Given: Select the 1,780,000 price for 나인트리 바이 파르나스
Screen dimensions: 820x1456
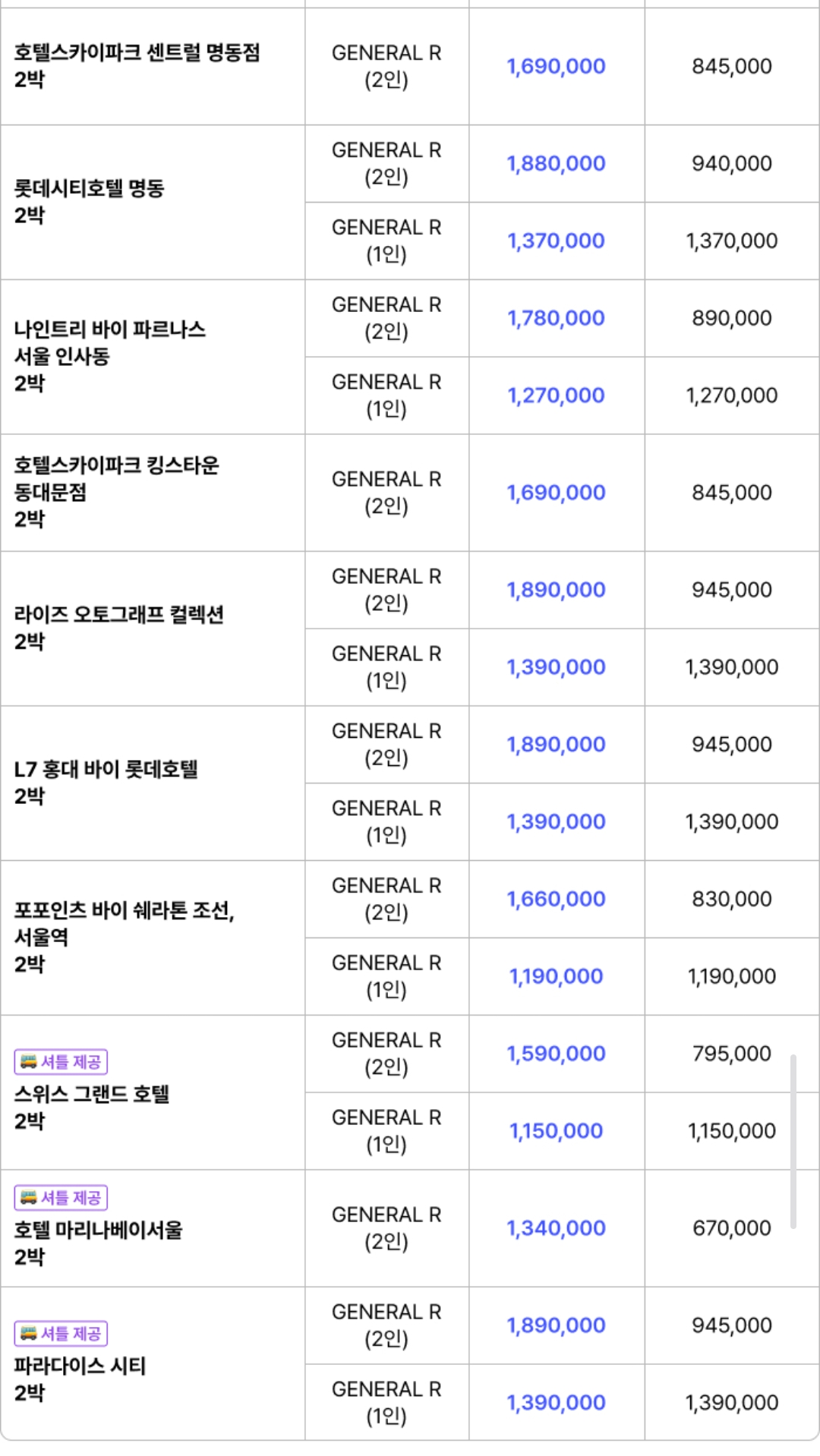Looking at the screenshot, I should coord(556,319).
